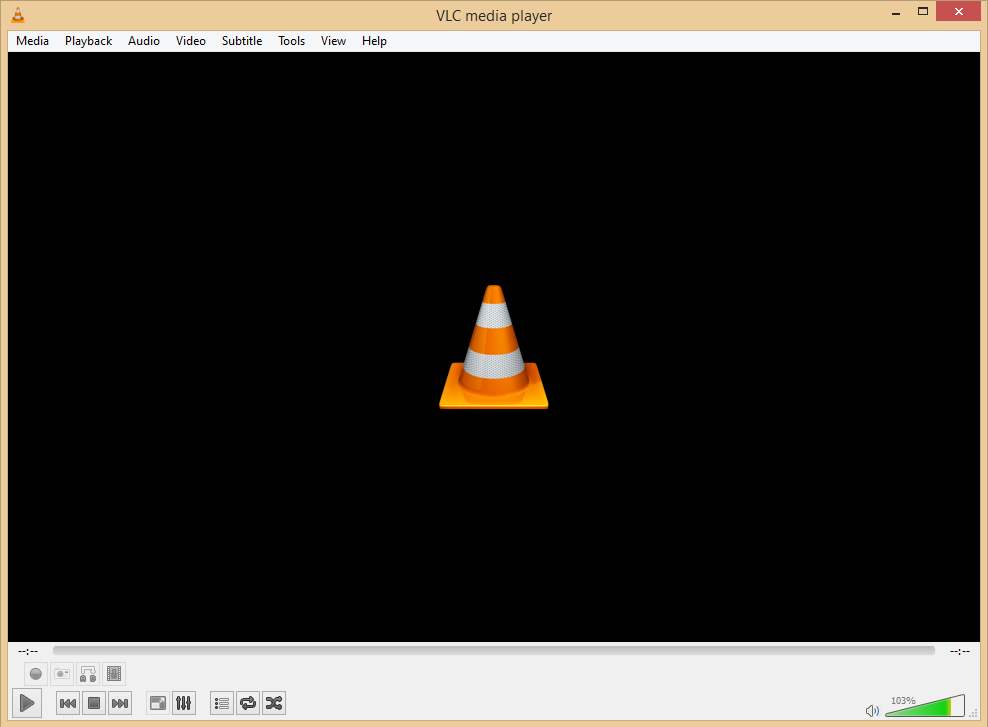Set A-B loop points button

88,674
